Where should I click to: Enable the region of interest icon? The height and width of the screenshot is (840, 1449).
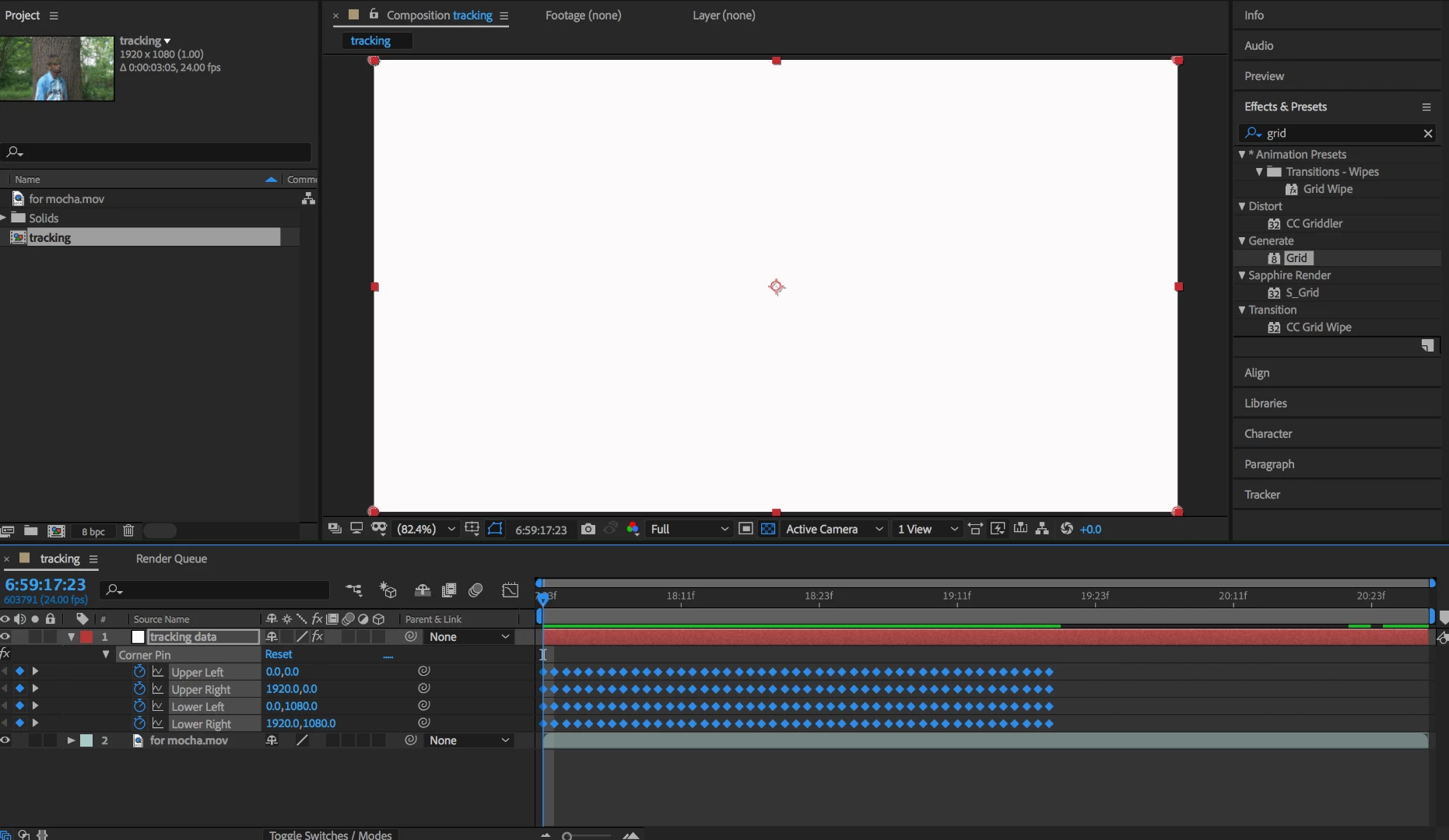[746, 529]
